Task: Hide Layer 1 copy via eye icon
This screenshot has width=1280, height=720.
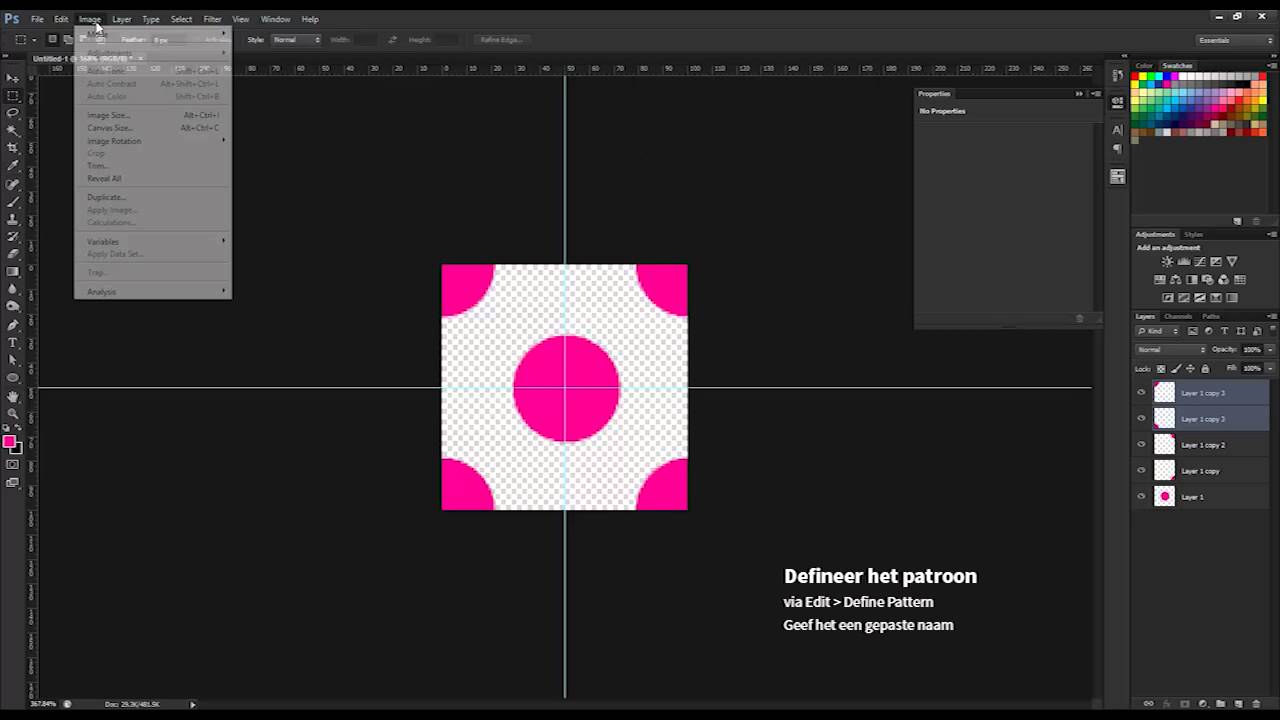Action: tap(1141, 471)
